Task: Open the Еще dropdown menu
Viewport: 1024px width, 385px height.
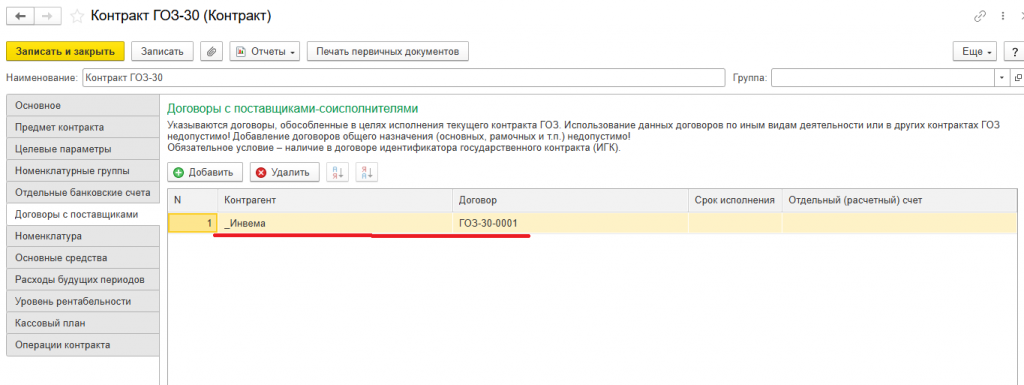Action: coord(974,51)
